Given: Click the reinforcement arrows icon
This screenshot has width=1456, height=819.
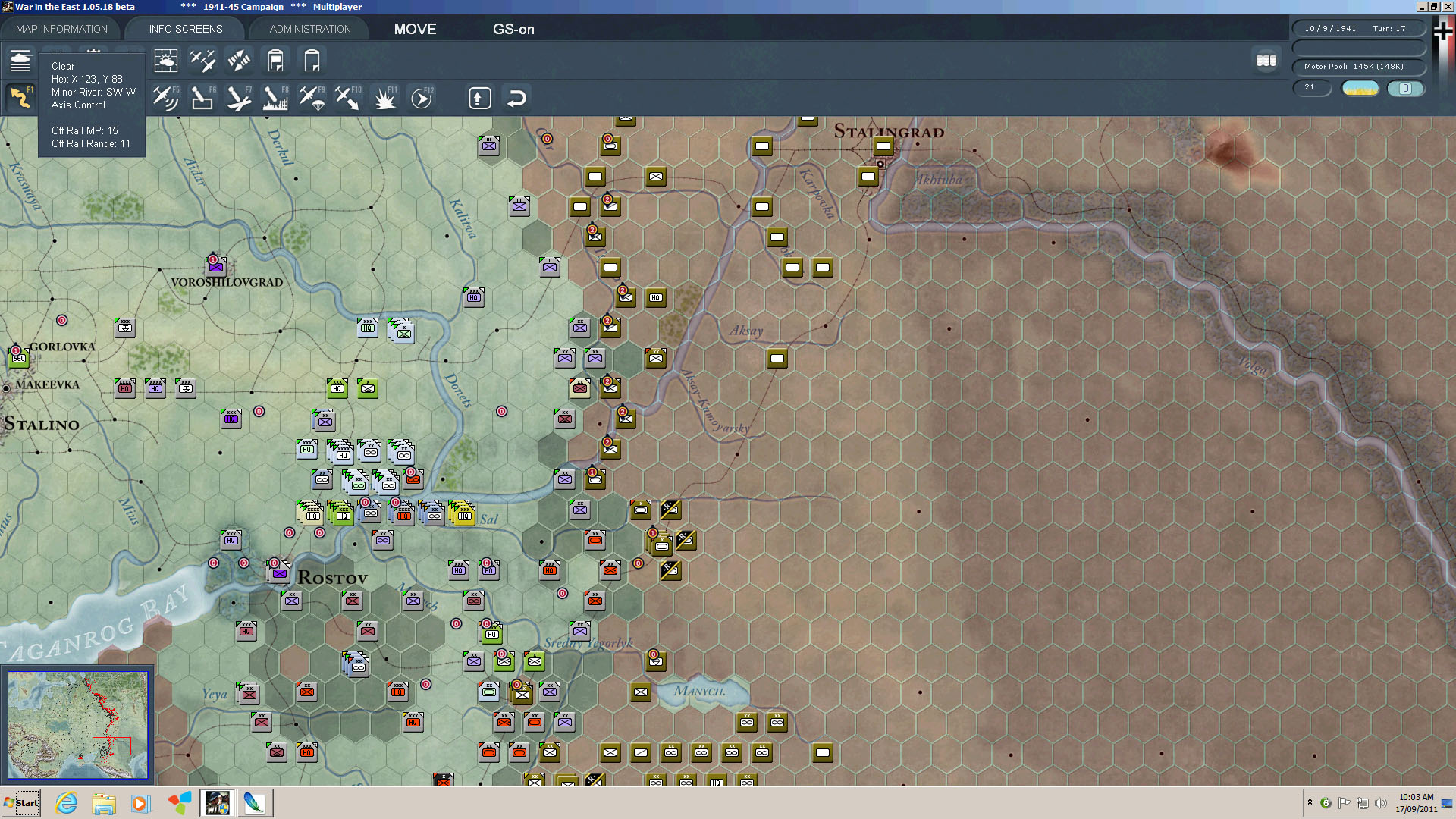Looking at the screenshot, I should click(239, 60).
